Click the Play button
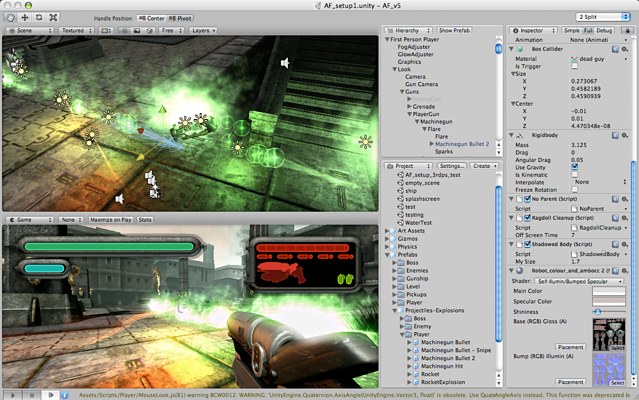The width and height of the screenshot is (639, 400). pyautogui.click(x=12, y=395)
